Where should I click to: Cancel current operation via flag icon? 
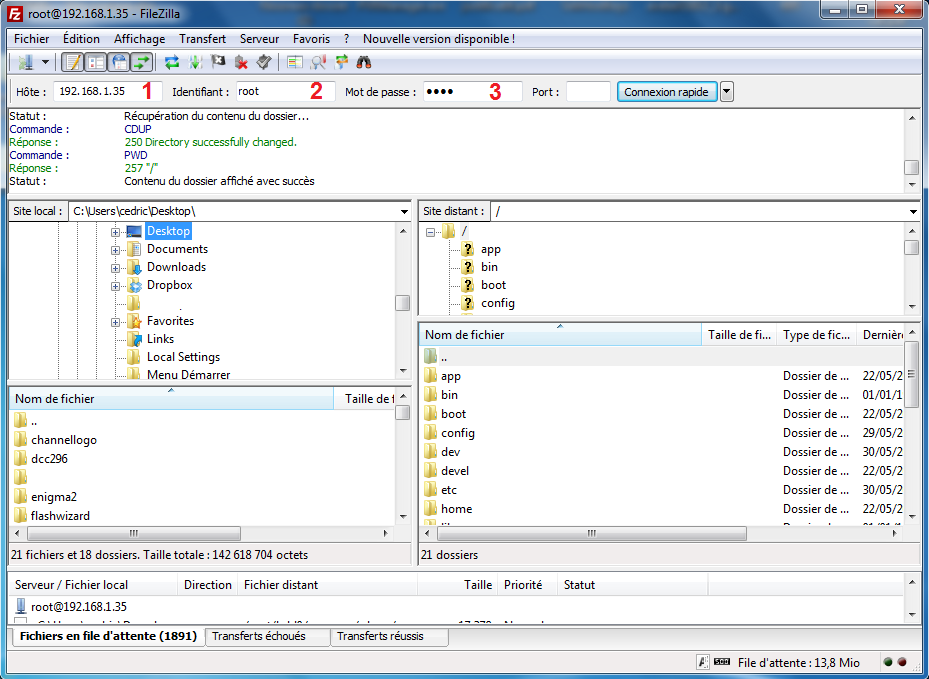click(218, 62)
